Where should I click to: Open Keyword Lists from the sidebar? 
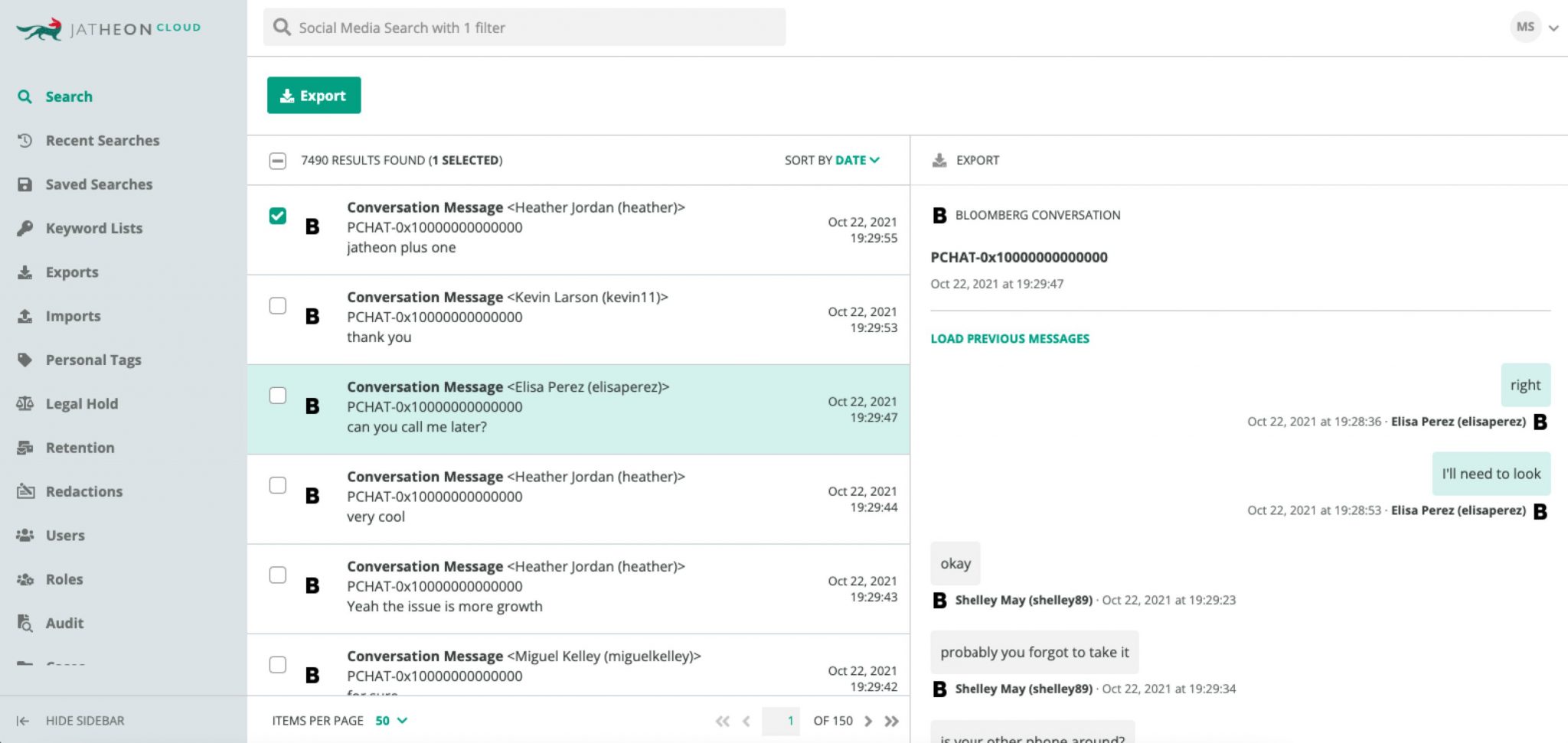[x=94, y=228]
